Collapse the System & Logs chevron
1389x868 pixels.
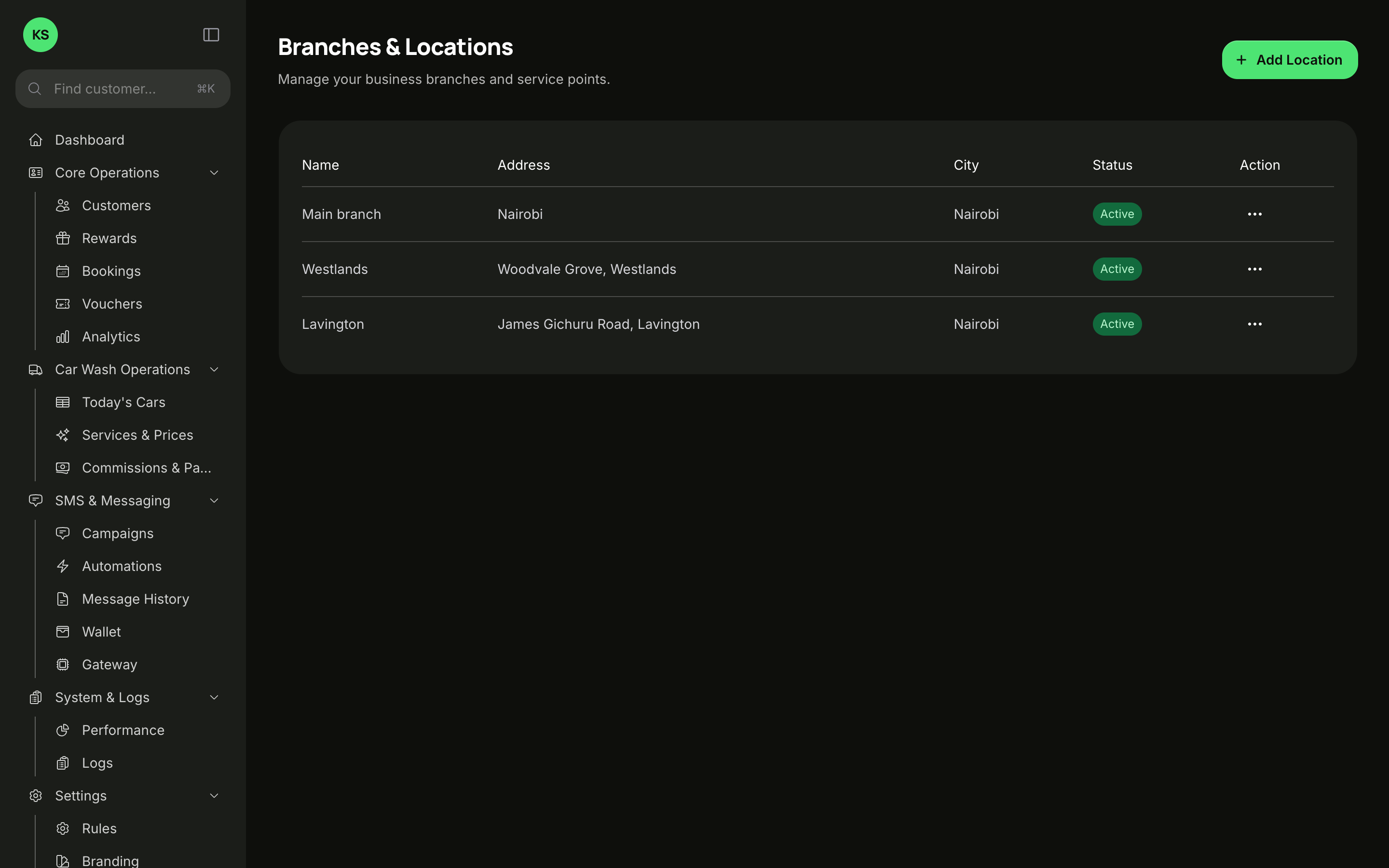214,697
